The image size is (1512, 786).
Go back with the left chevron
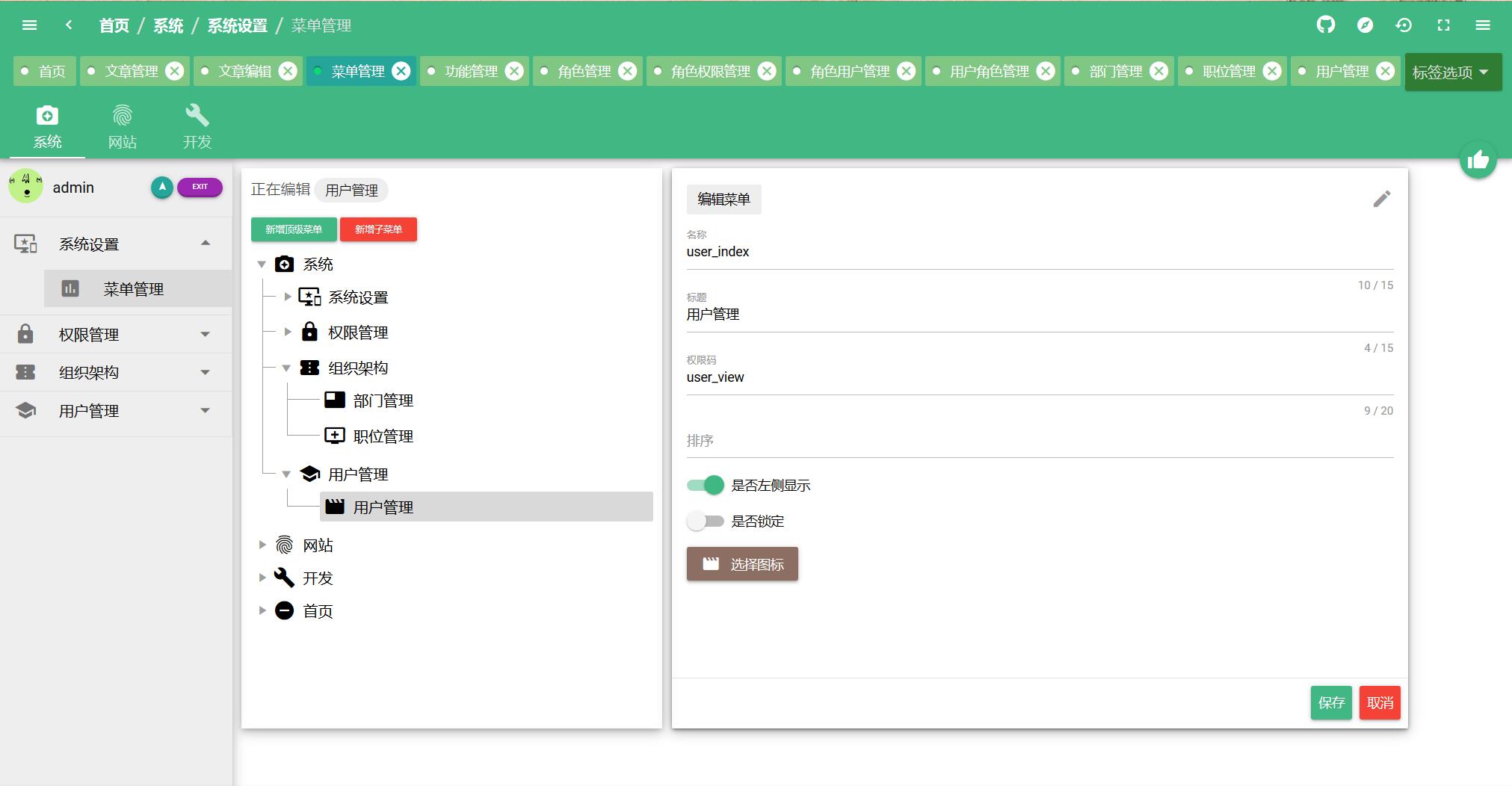(69, 25)
